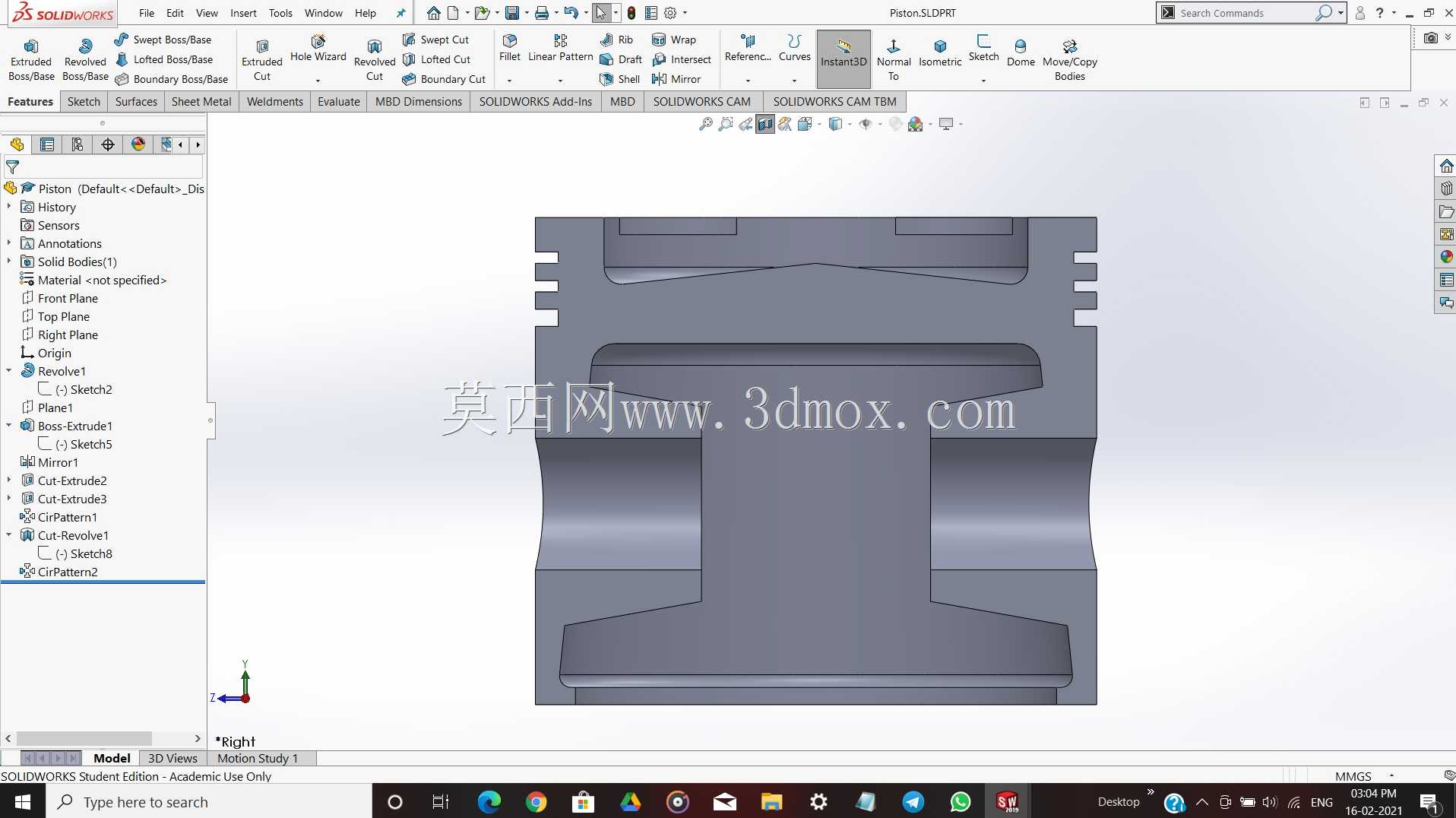This screenshot has height=818, width=1456.
Task: Open the DimXpertManager tab icon
Action: (108, 144)
